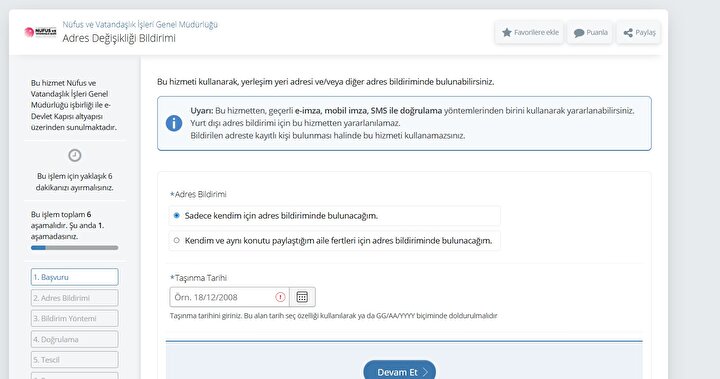Click the red warning icon in date field
720x379 pixels.
click(x=280, y=297)
